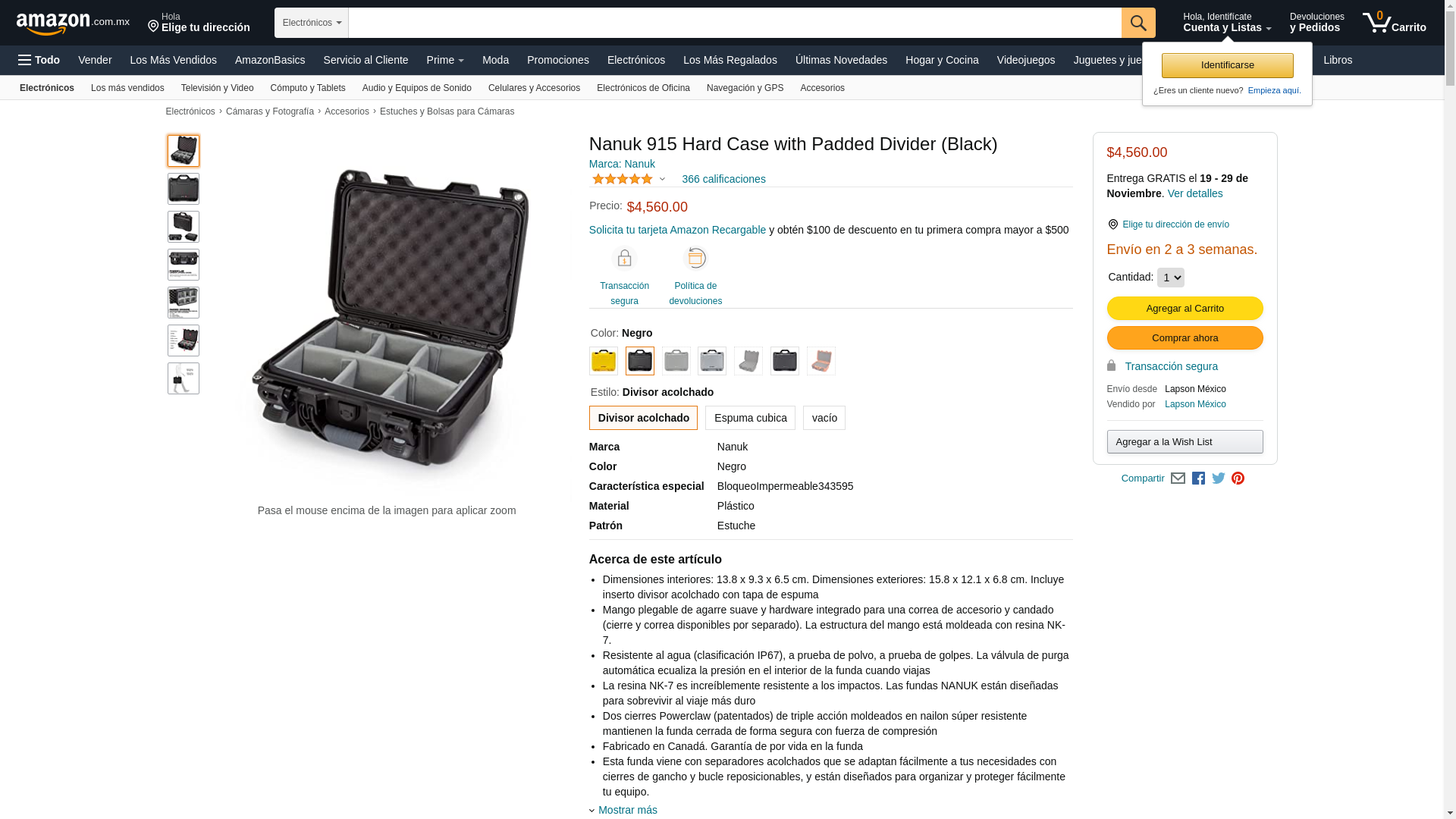Click the Amazon.com.mx logo

(73, 24)
